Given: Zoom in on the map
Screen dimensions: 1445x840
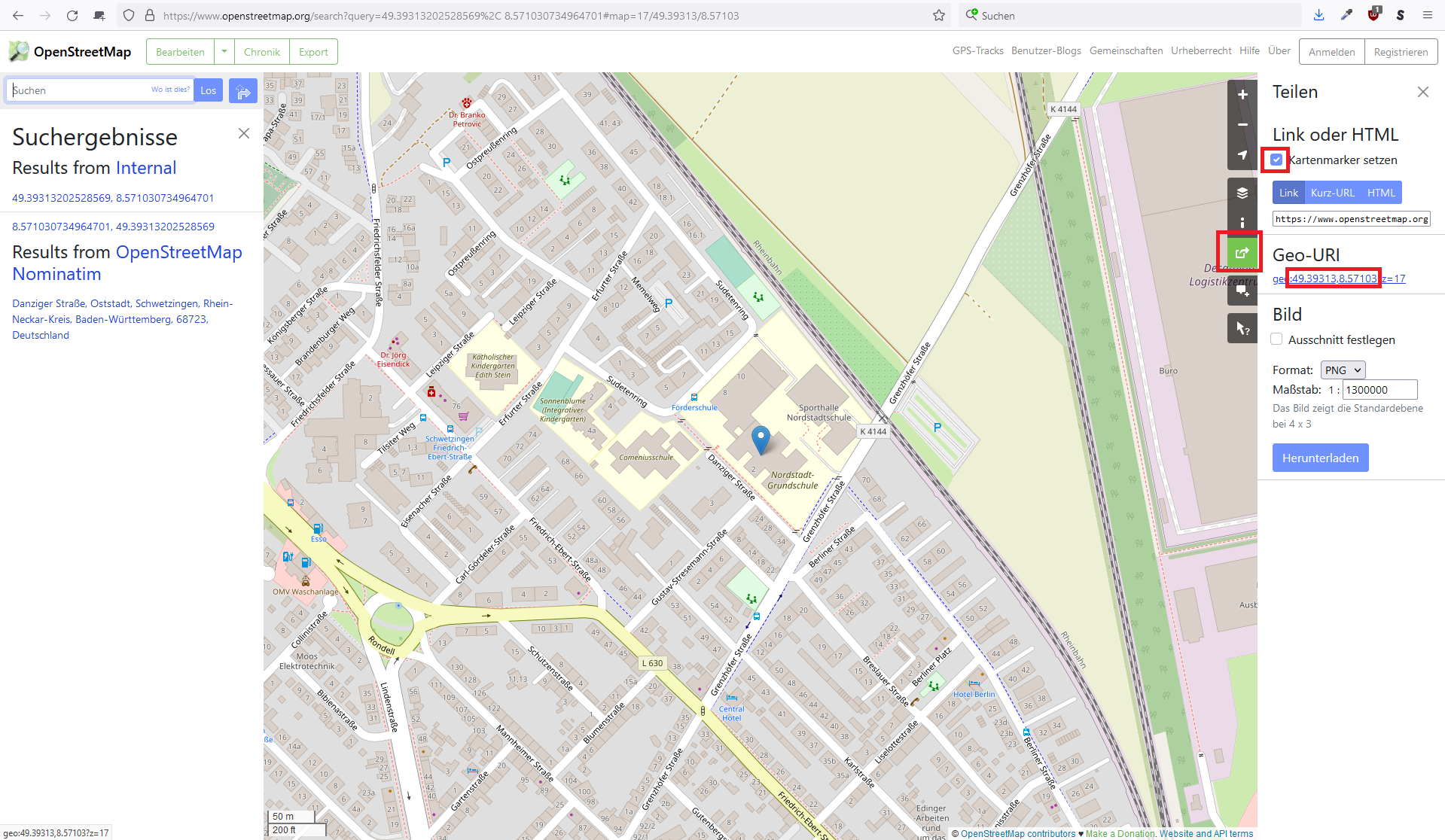Looking at the screenshot, I should tap(1242, 95).
